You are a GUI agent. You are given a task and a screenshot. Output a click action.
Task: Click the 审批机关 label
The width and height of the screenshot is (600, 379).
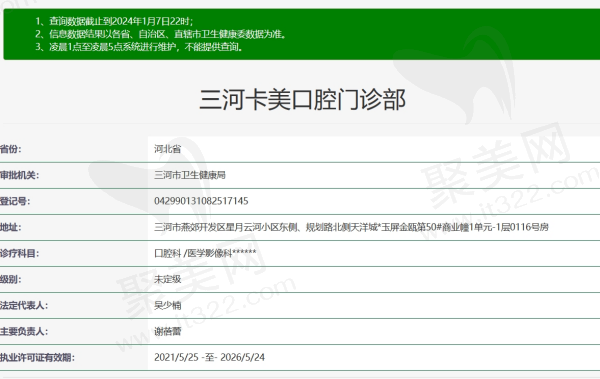pos(19,175)
